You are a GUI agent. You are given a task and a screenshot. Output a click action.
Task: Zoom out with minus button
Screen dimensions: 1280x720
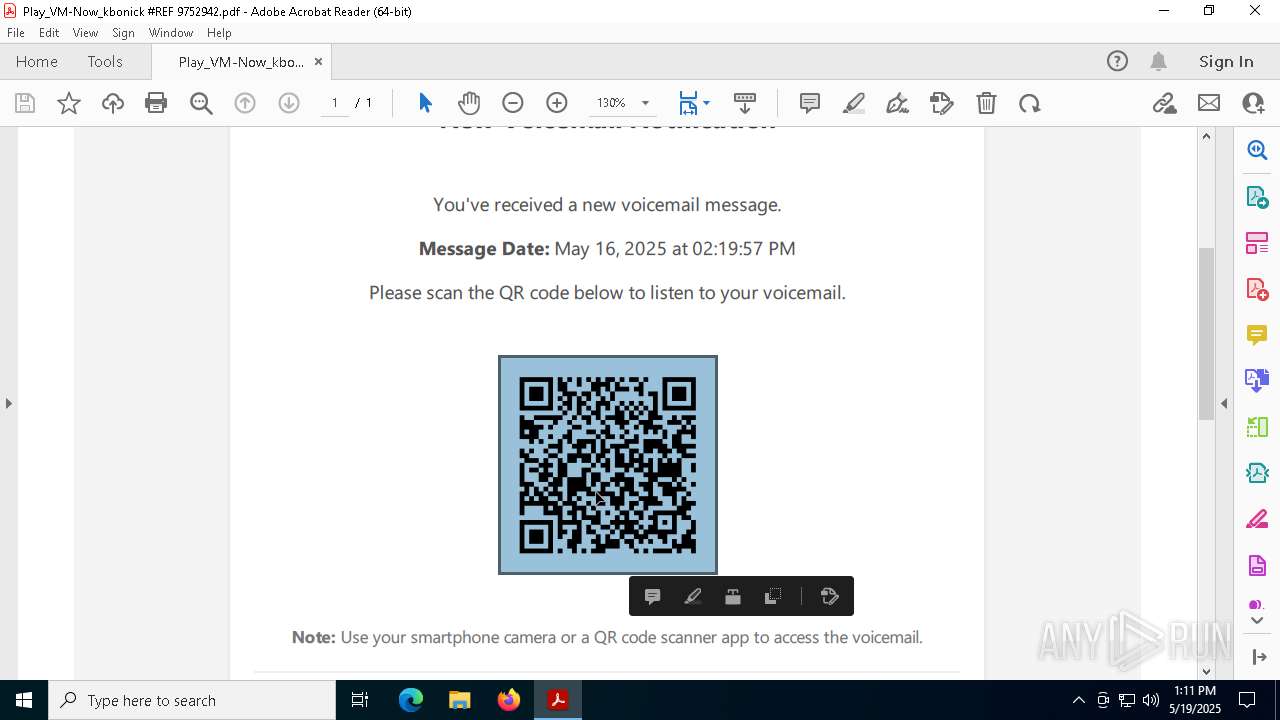click(513, 103)
